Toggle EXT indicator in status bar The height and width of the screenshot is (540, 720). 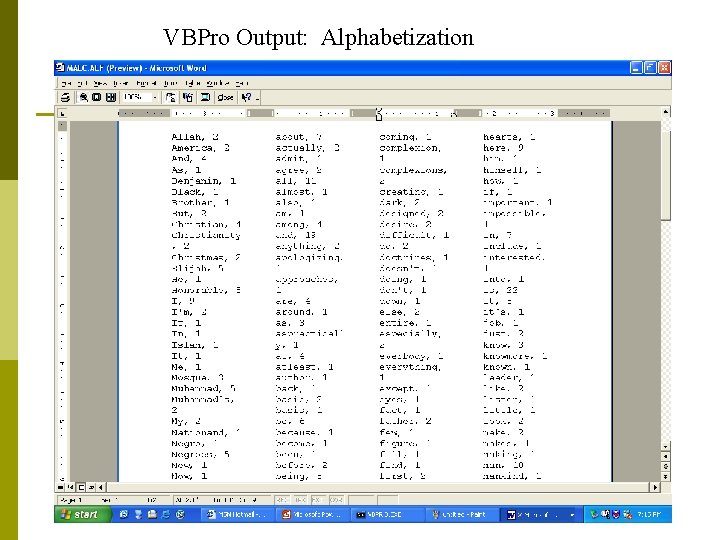(317, 500)
